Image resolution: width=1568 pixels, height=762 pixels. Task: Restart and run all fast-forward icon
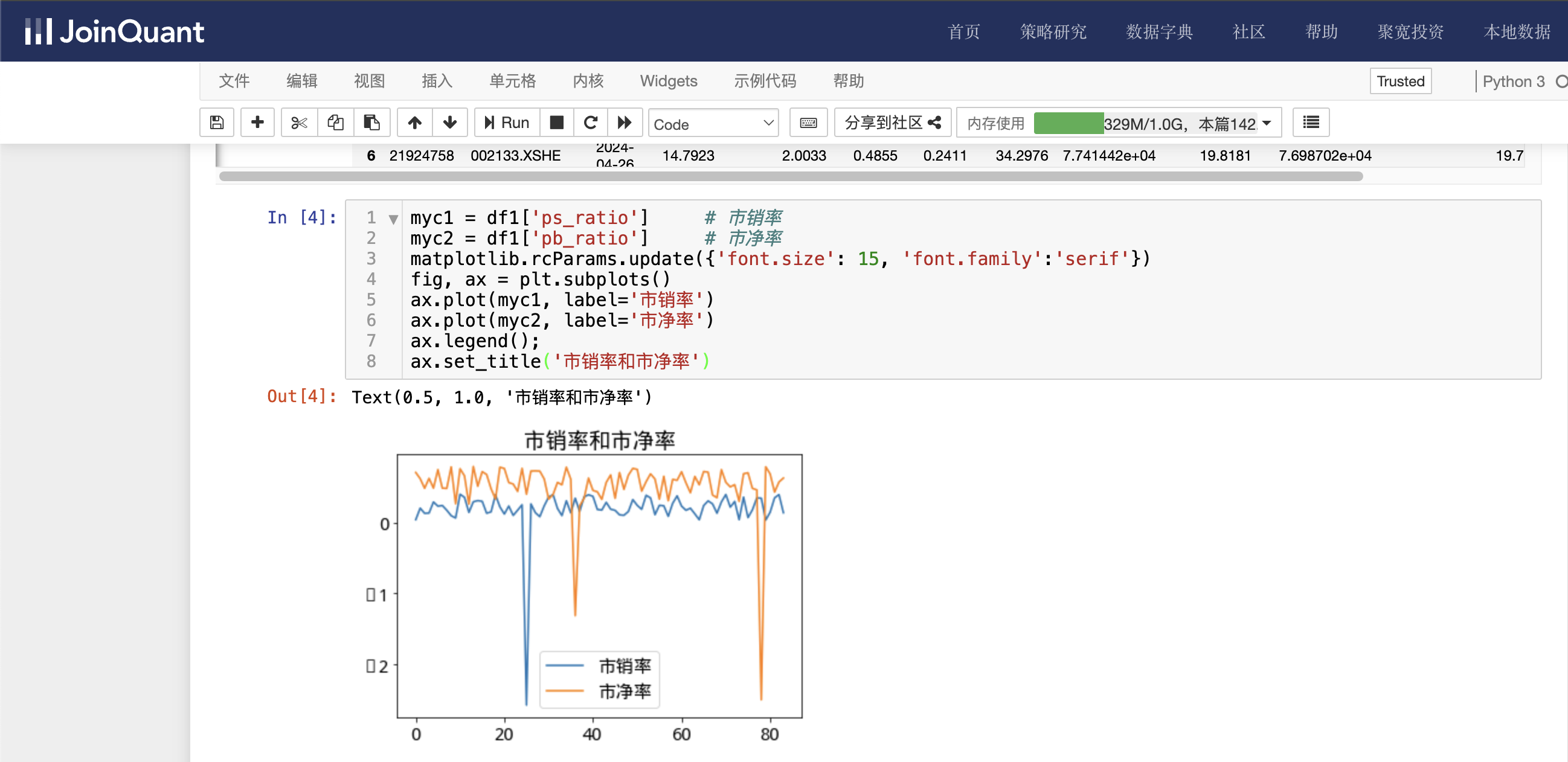(x=625, y=123)
